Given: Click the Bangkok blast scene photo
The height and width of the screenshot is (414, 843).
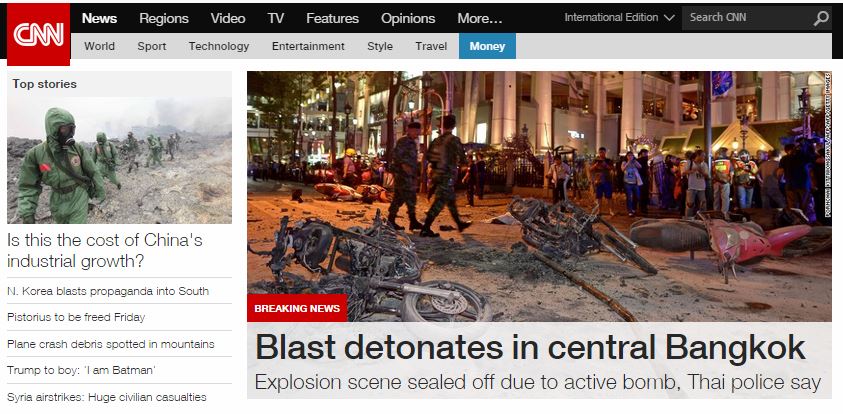Looking at the screenshot, I should [539, 196].
